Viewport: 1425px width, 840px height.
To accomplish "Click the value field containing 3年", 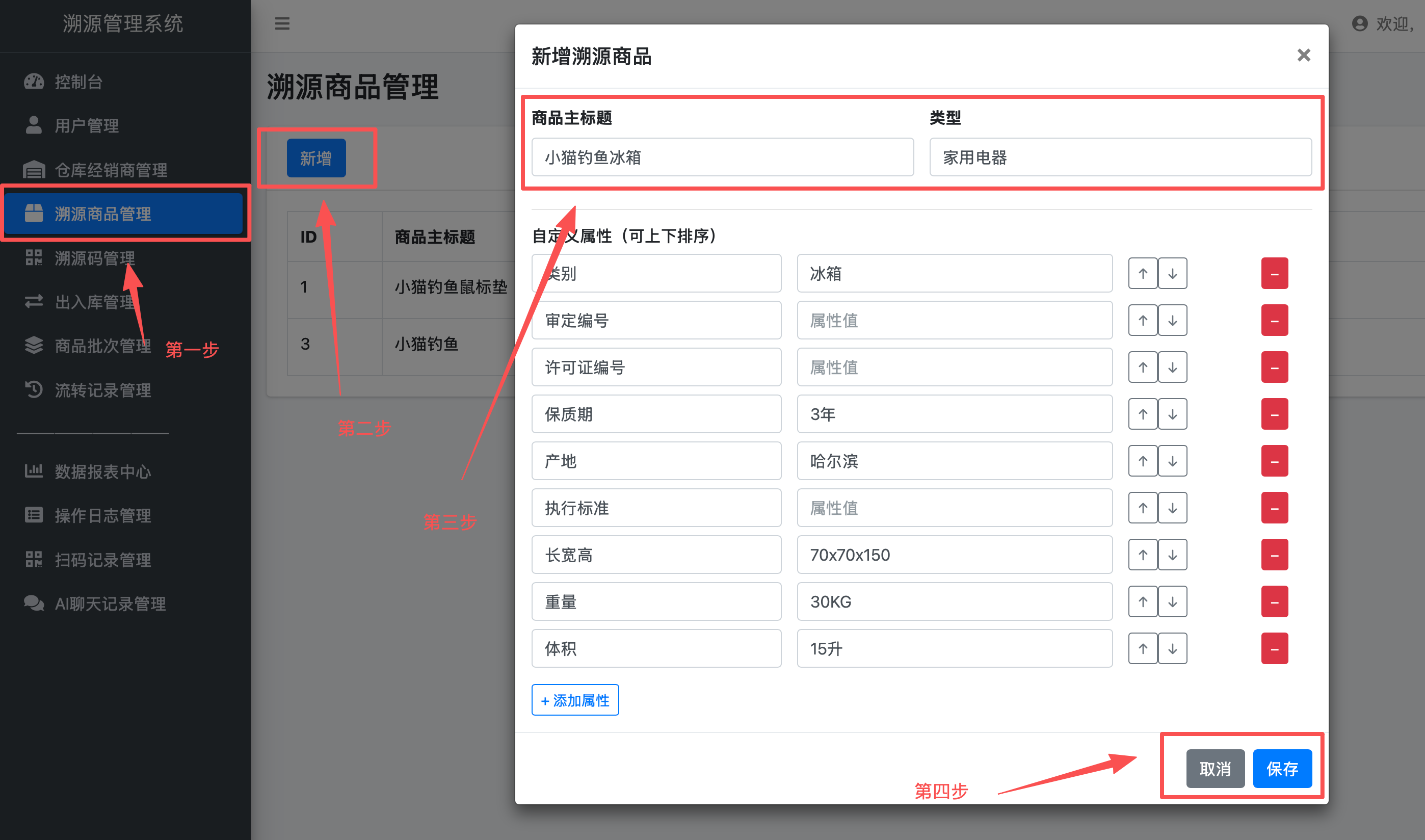I will (x=954, y=414).
